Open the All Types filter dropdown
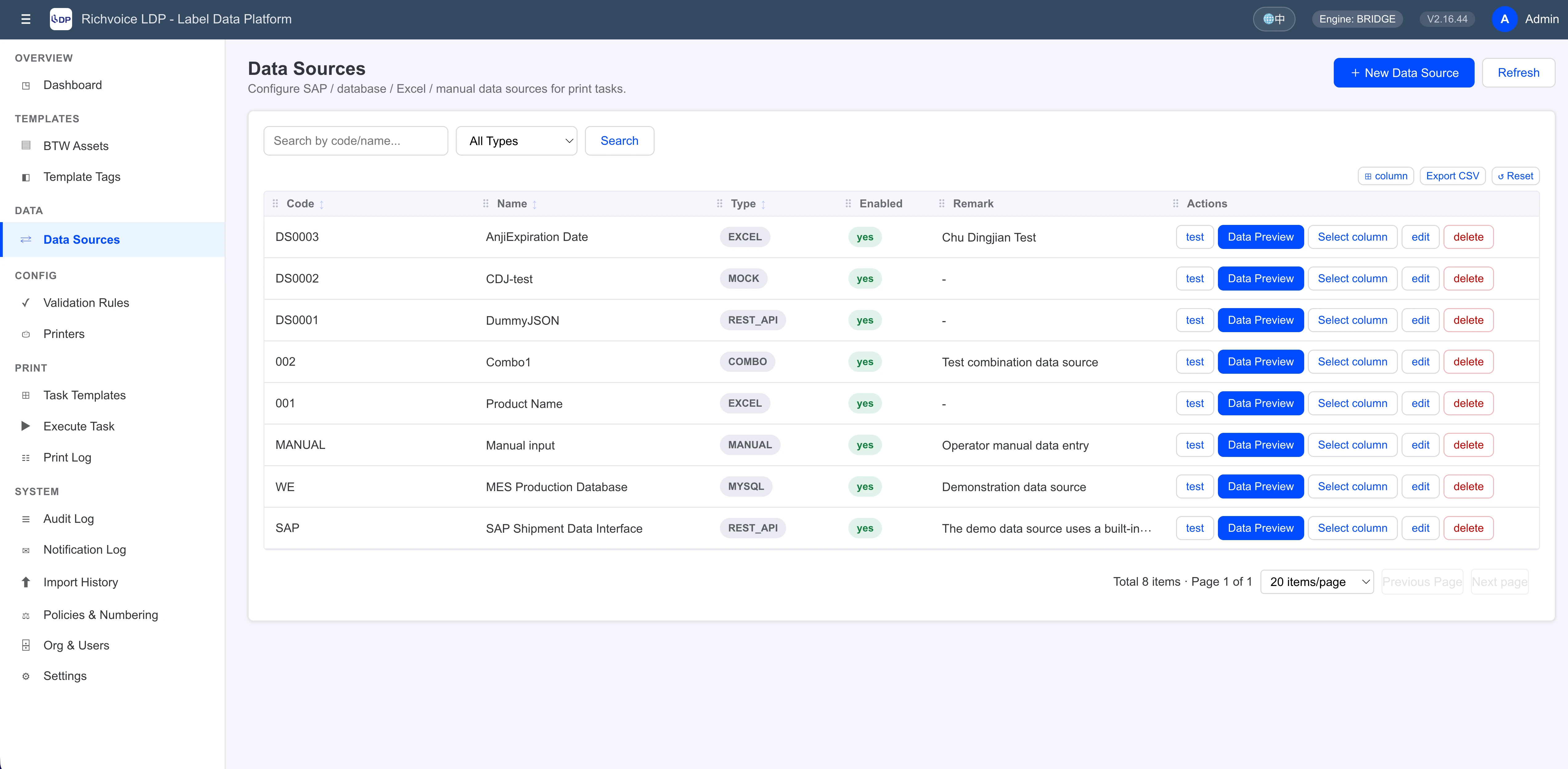Viewport: 1568px width, 769px height. click(516, 140)
